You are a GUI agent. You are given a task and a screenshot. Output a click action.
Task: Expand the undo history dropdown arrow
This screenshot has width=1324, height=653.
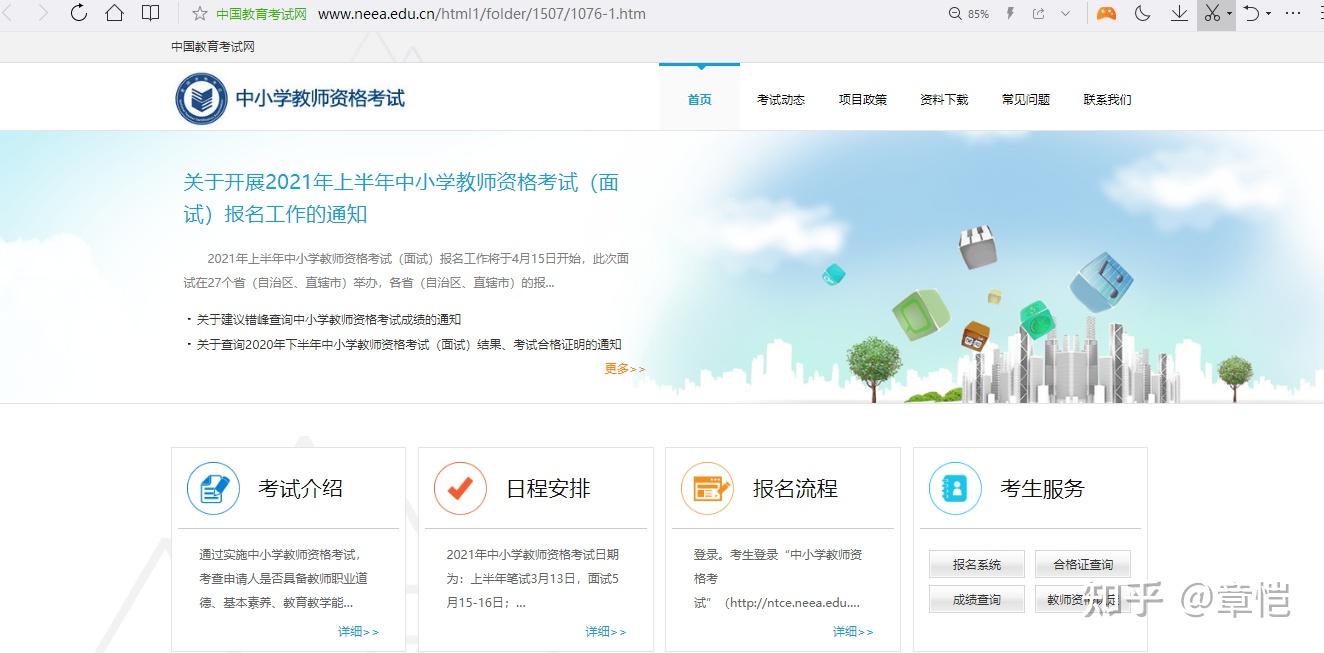[x=1268, y=14]
